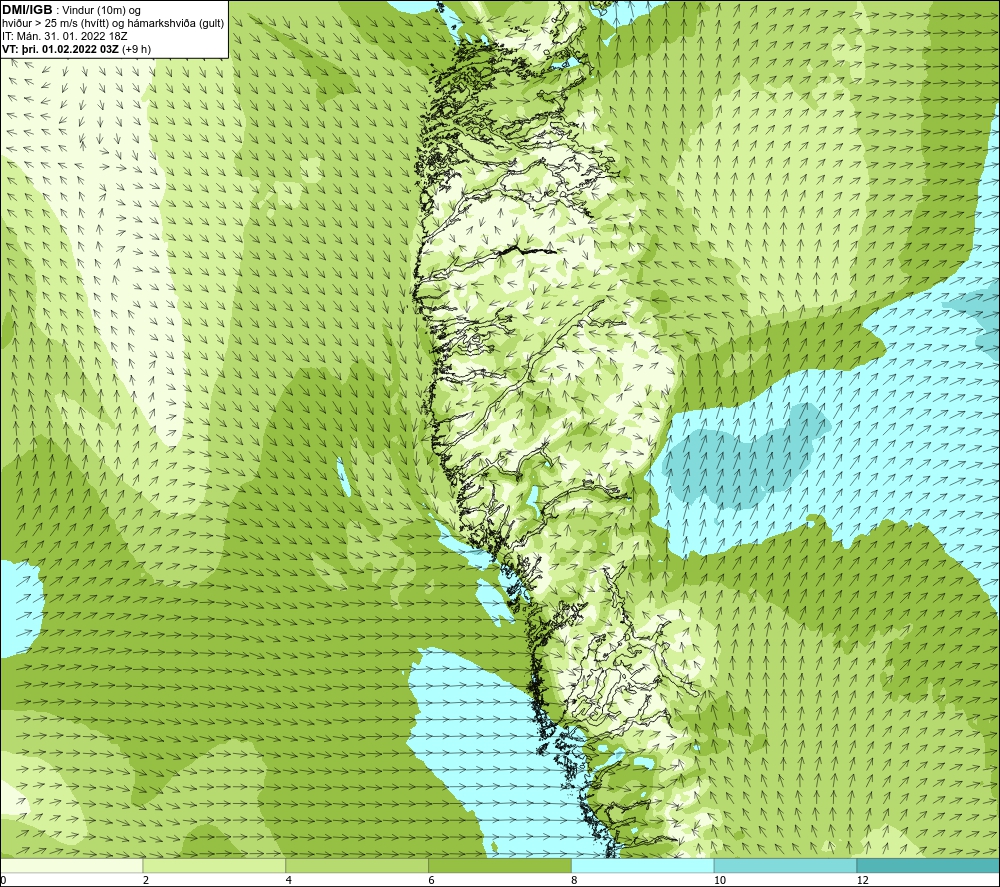Click the scale label '12'
The height and width of the screenshot is (887, 1000).
(863, 881)
